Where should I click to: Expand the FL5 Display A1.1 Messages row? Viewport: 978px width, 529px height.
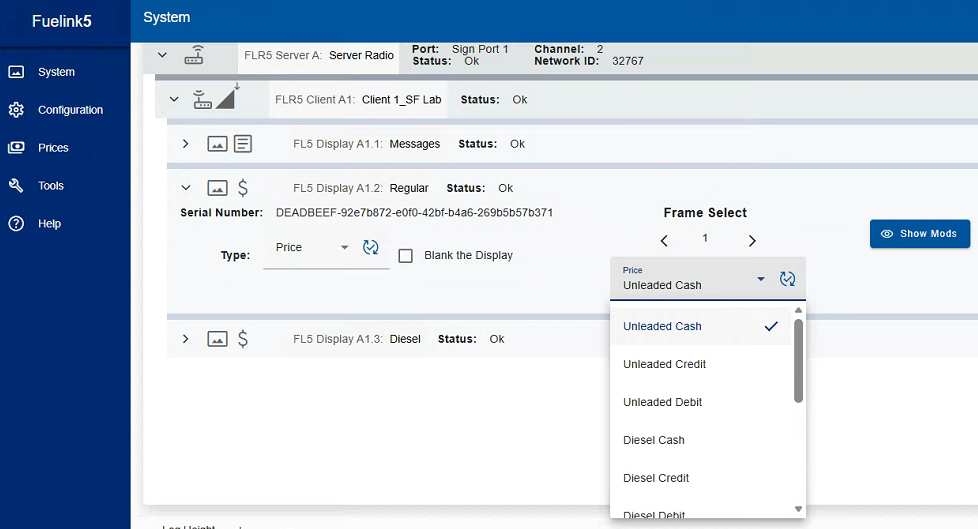tap(186, 144)
